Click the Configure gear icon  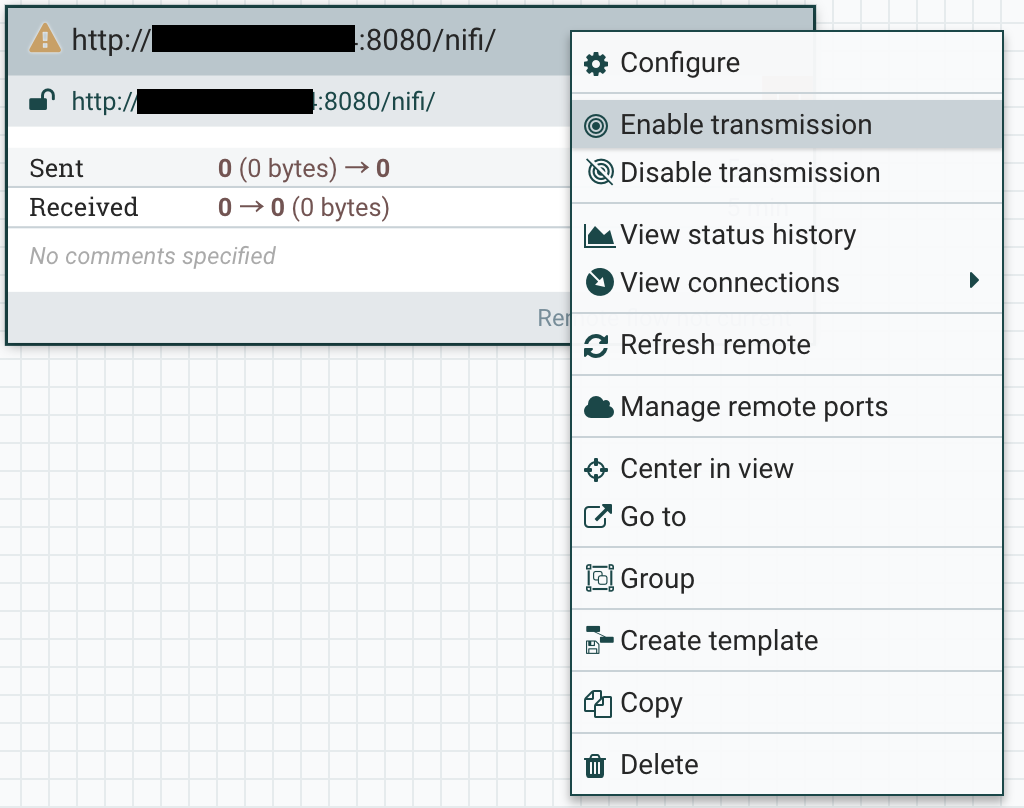(x=596, y=63)
